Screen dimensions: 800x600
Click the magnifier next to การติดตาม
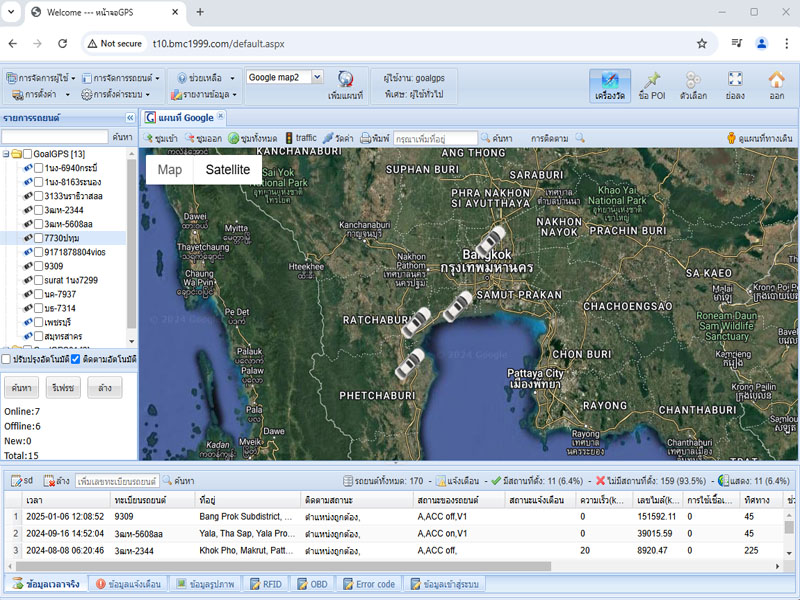580,138
